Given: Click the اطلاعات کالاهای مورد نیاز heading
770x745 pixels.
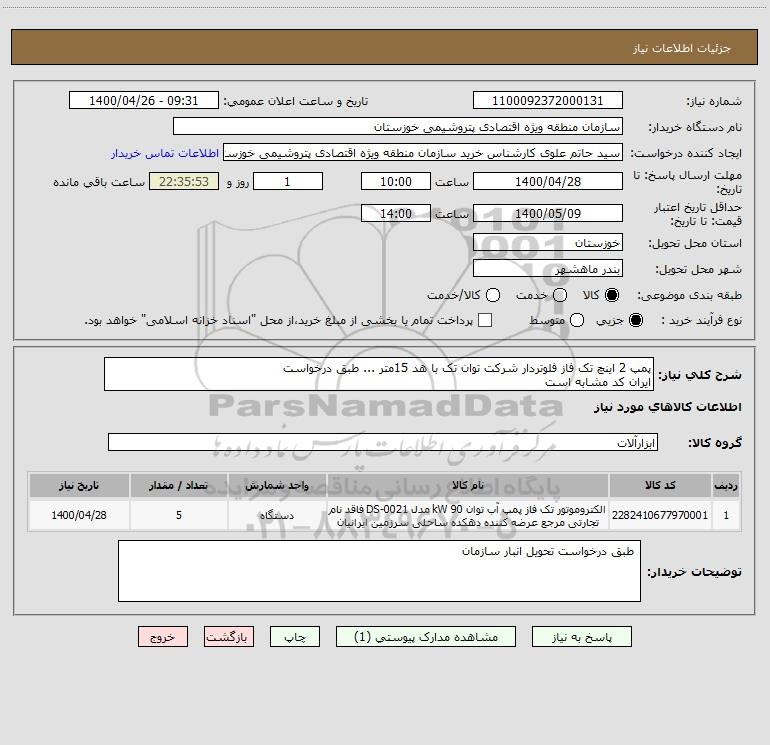Looking at the screenshot, I should [x=667, y=407].
